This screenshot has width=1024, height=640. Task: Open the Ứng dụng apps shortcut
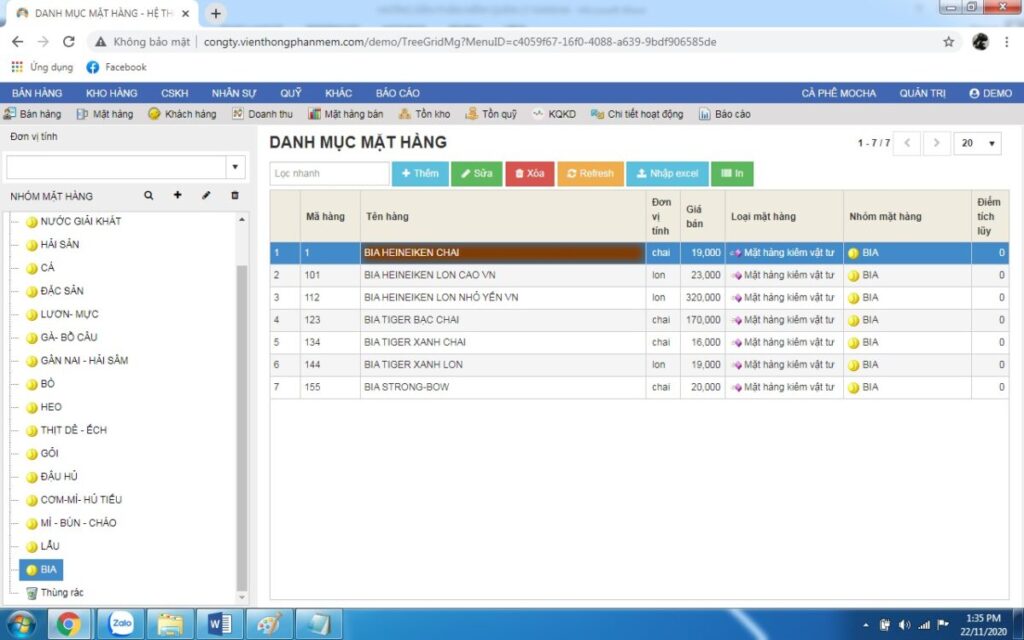42,67
